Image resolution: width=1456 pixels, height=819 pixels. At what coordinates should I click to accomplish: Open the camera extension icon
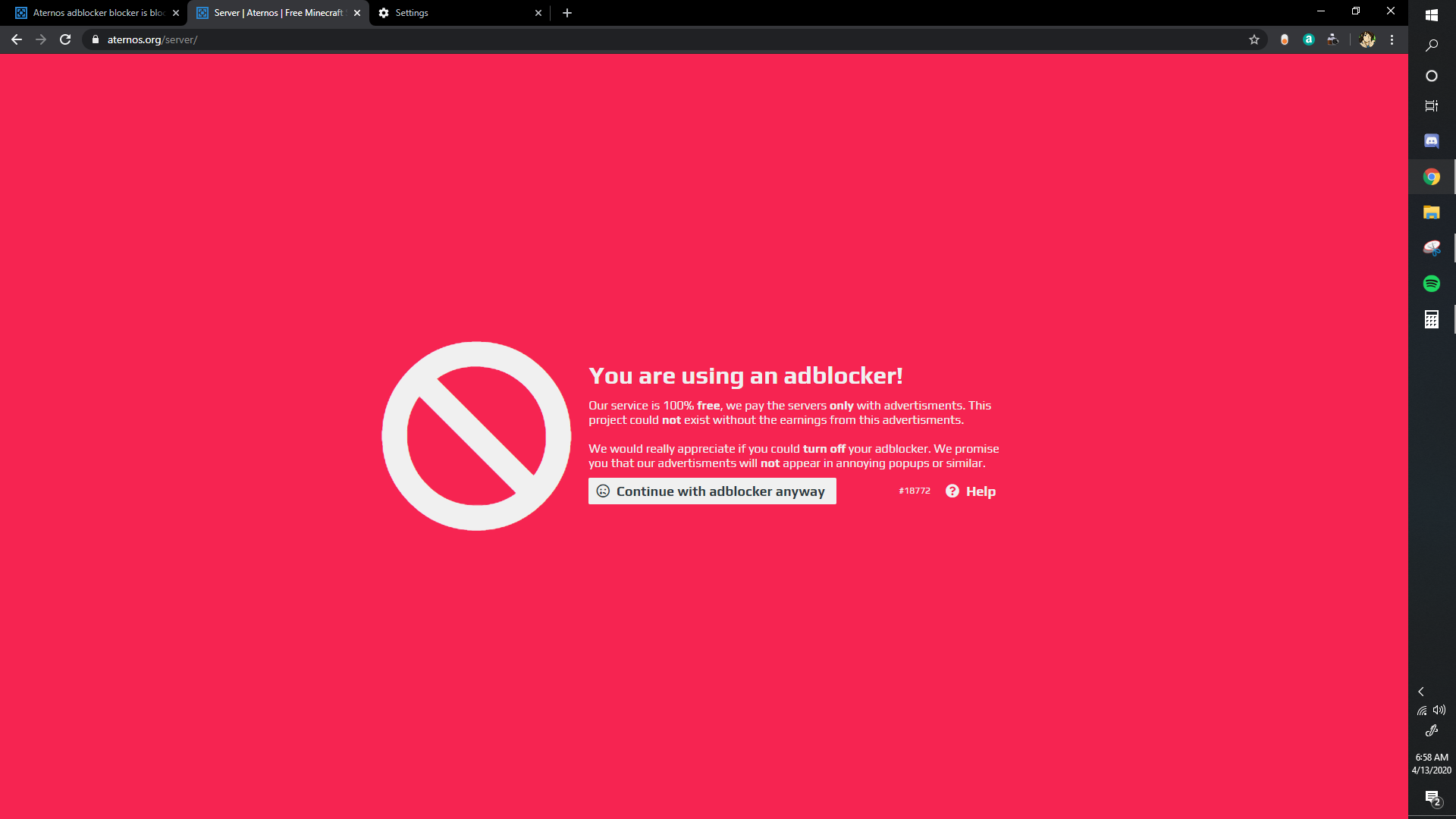pyautogui.click(x=1333, y=39)
